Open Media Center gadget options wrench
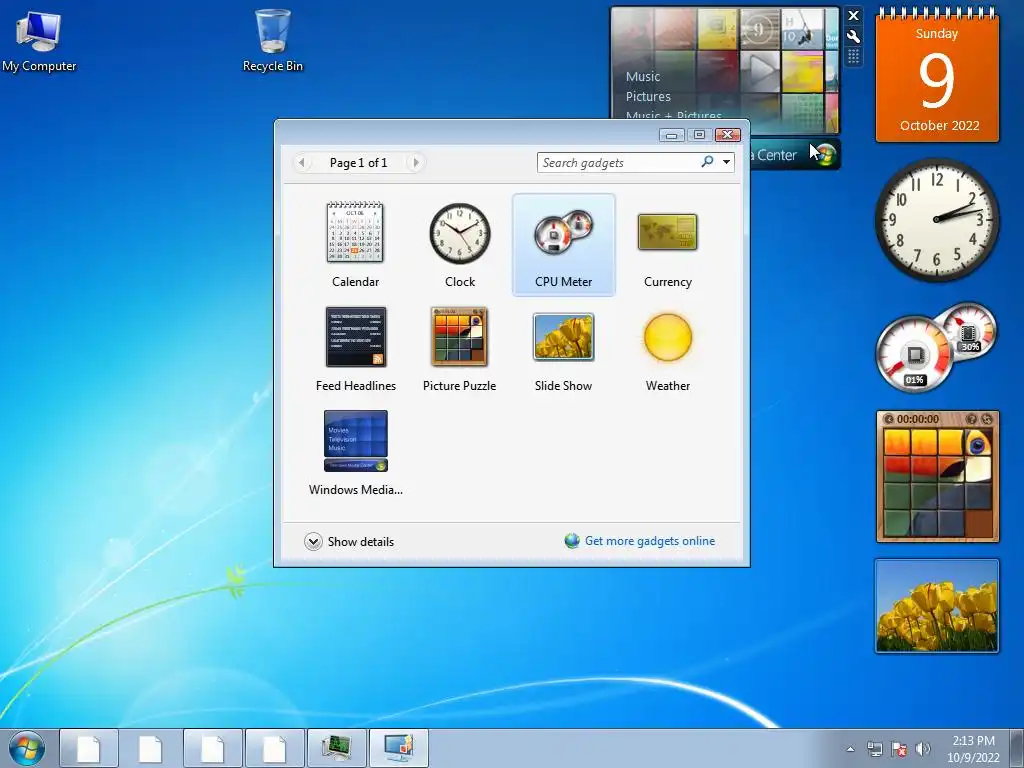The height and width of the screenshot is (768, 1024). [x=854, y=37]
